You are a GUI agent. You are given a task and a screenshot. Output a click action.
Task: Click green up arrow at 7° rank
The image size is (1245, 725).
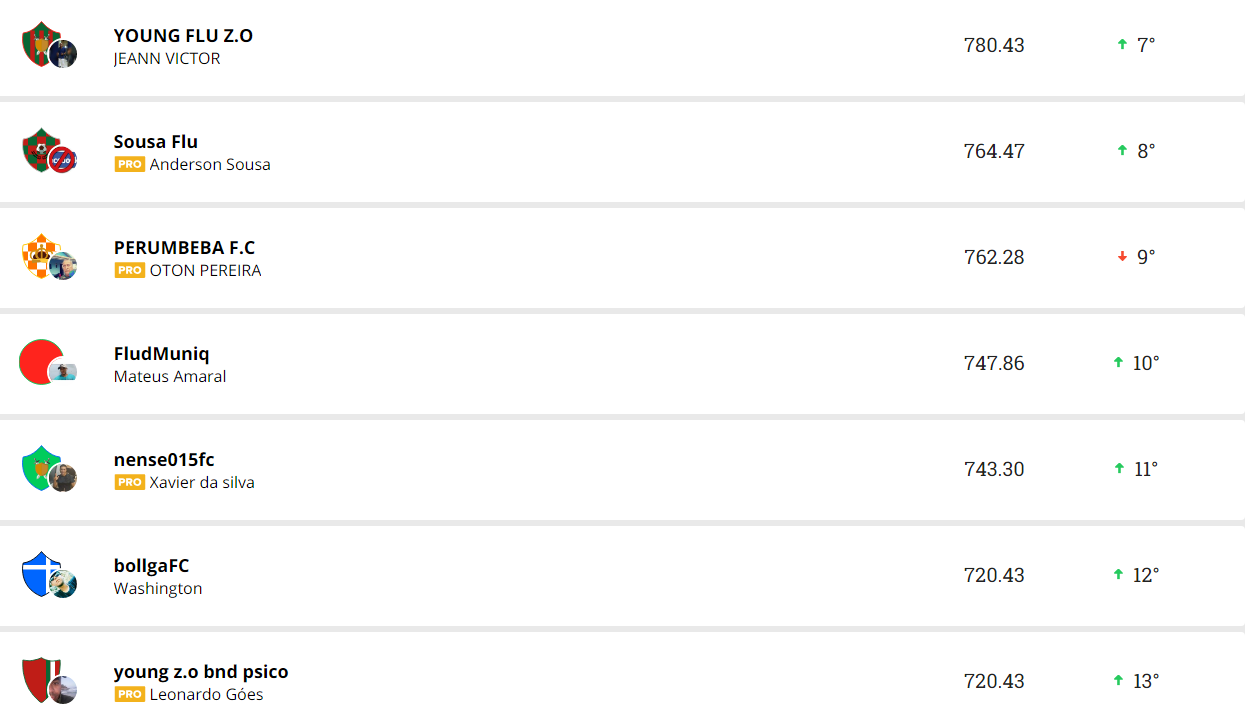coord(1122,45)
